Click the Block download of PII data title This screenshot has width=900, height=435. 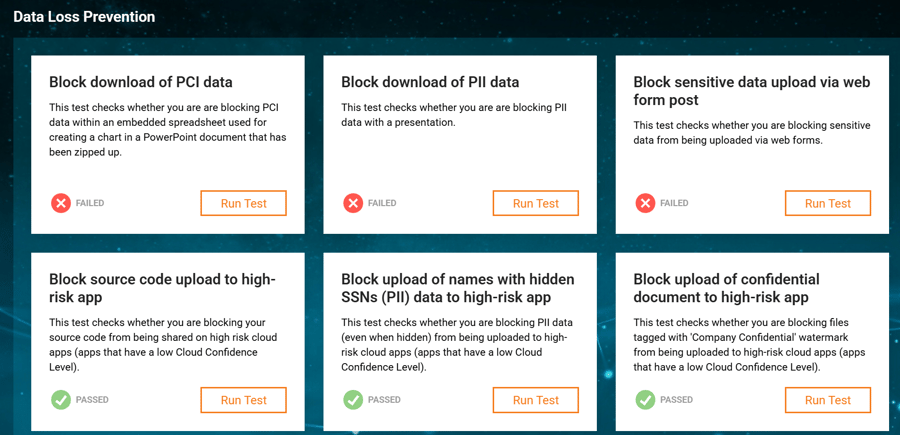coord(430,82)
